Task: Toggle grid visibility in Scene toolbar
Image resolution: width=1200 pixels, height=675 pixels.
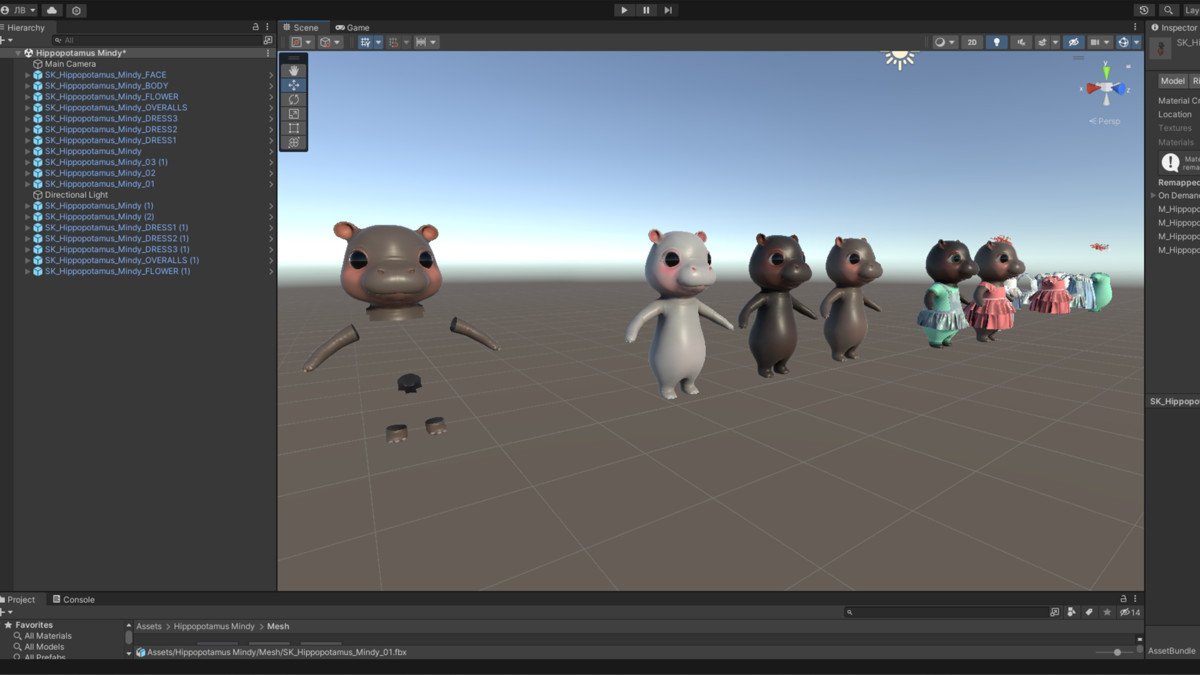Action: (x=365, y=42)
